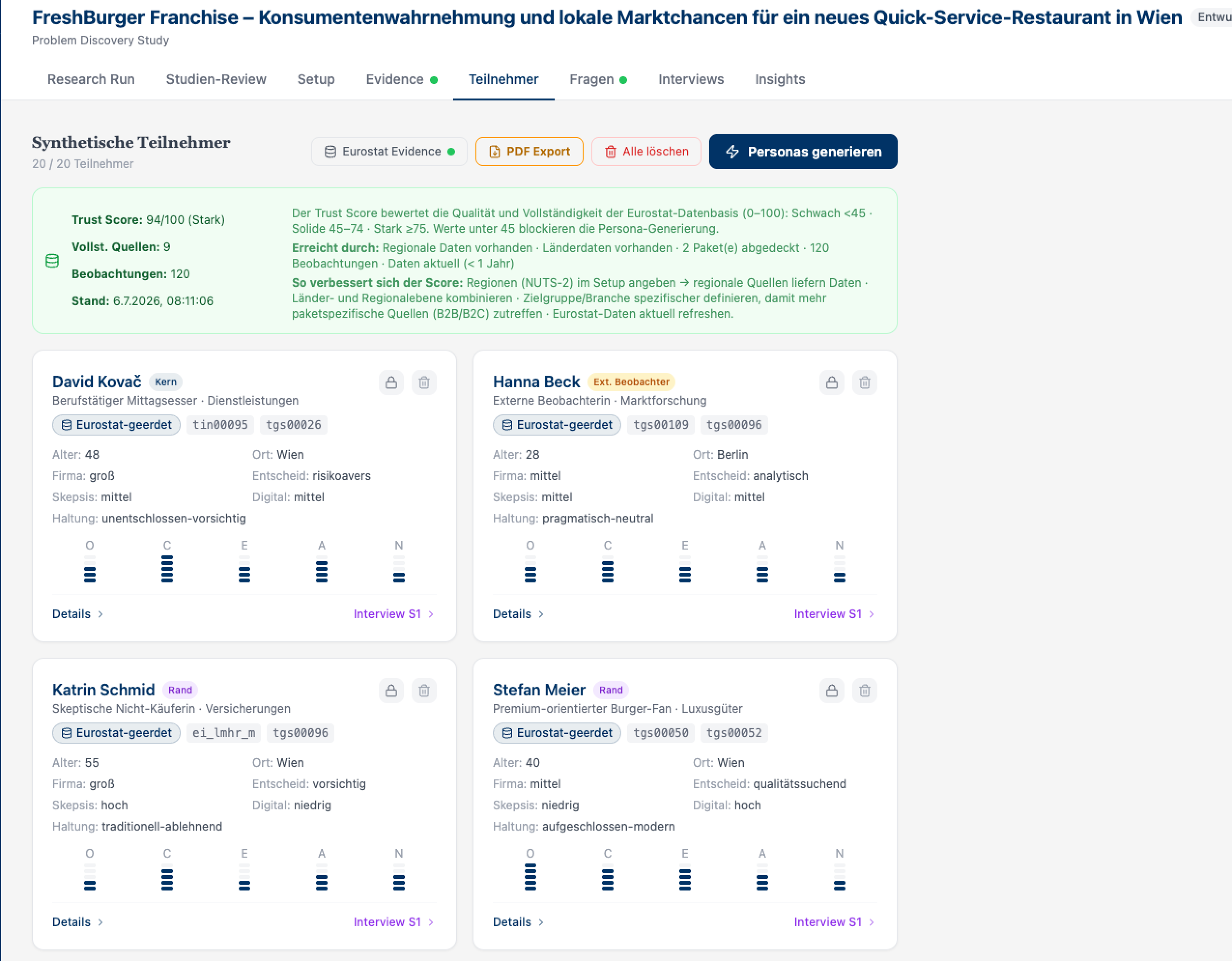Click tgs00050 dataset tag

[x=660, y=733]
